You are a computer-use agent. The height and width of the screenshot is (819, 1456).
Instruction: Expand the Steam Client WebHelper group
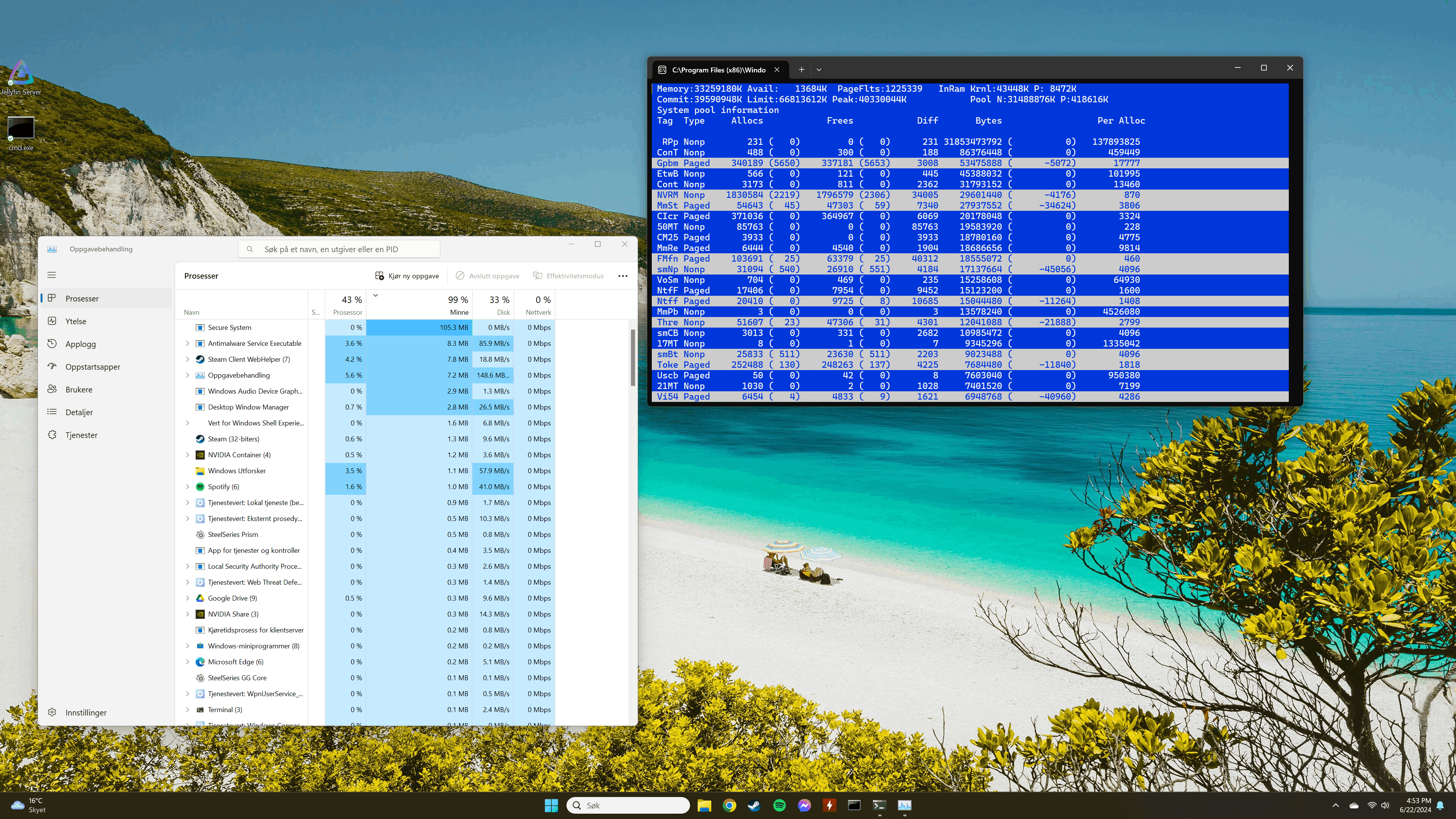point(188,359)
